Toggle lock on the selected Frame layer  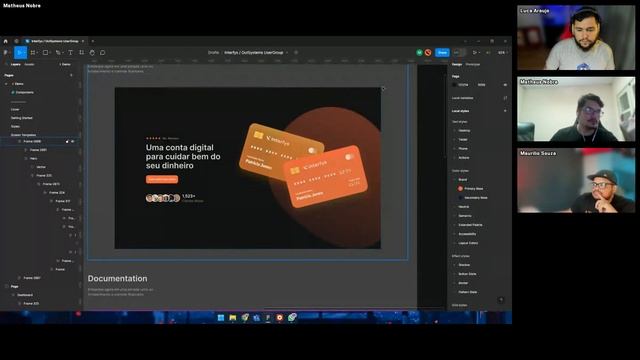click(67, 142)
